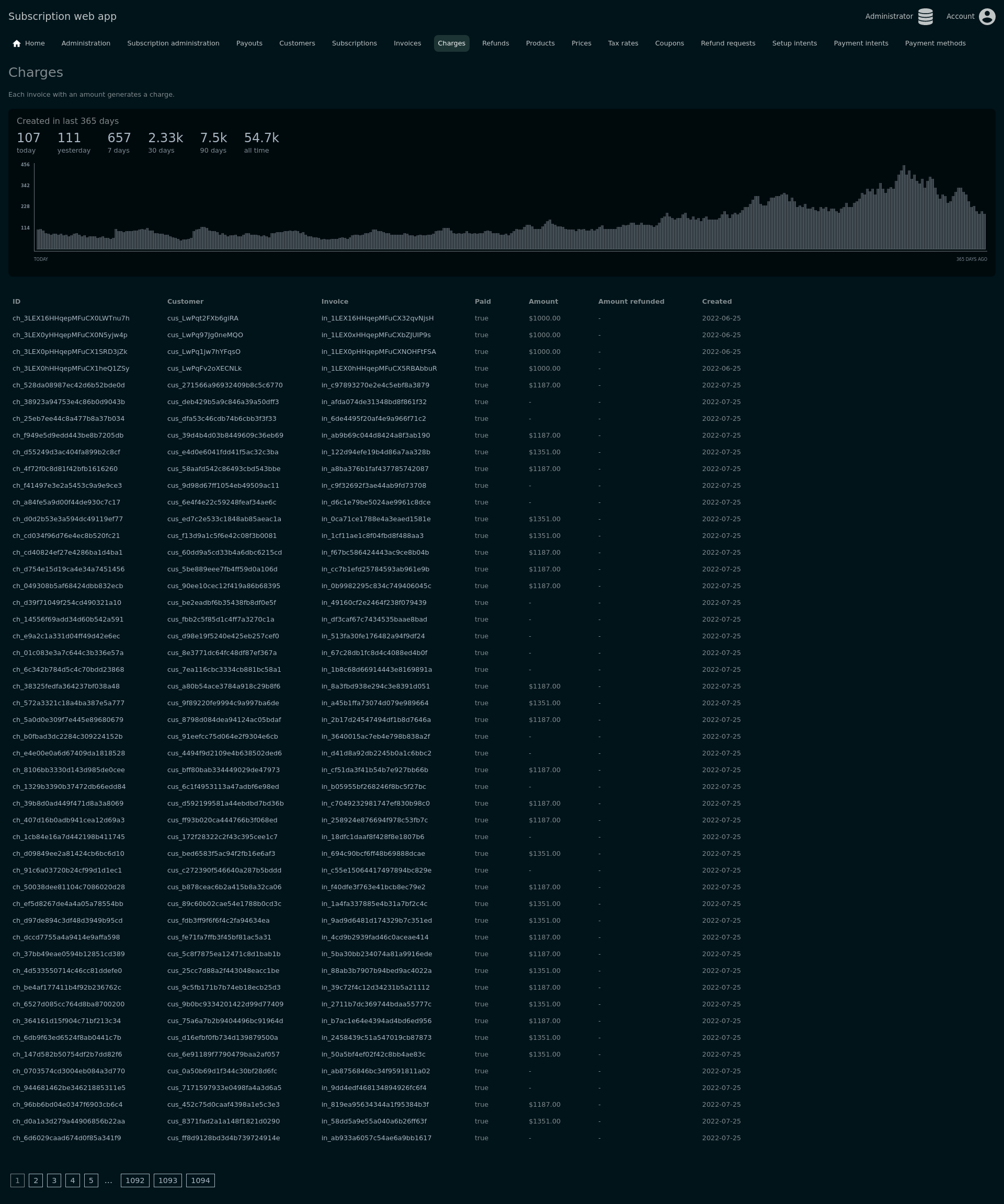Select the Tax rates tab
1004x1204 pixels.
tap(623, 43)
